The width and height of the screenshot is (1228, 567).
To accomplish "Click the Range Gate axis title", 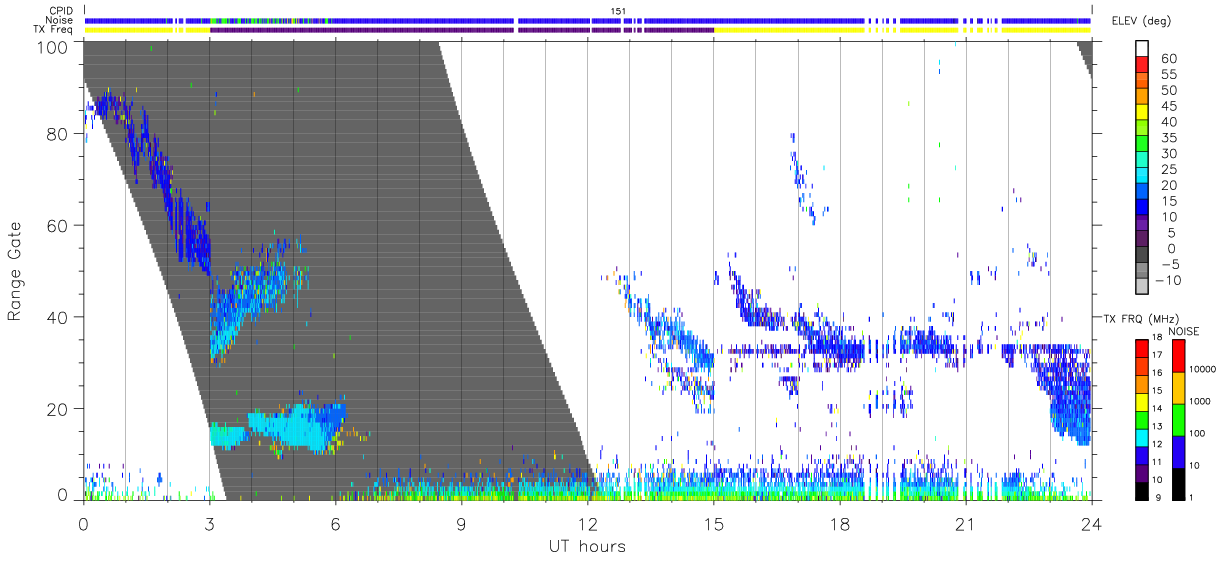I will [16, 271].
